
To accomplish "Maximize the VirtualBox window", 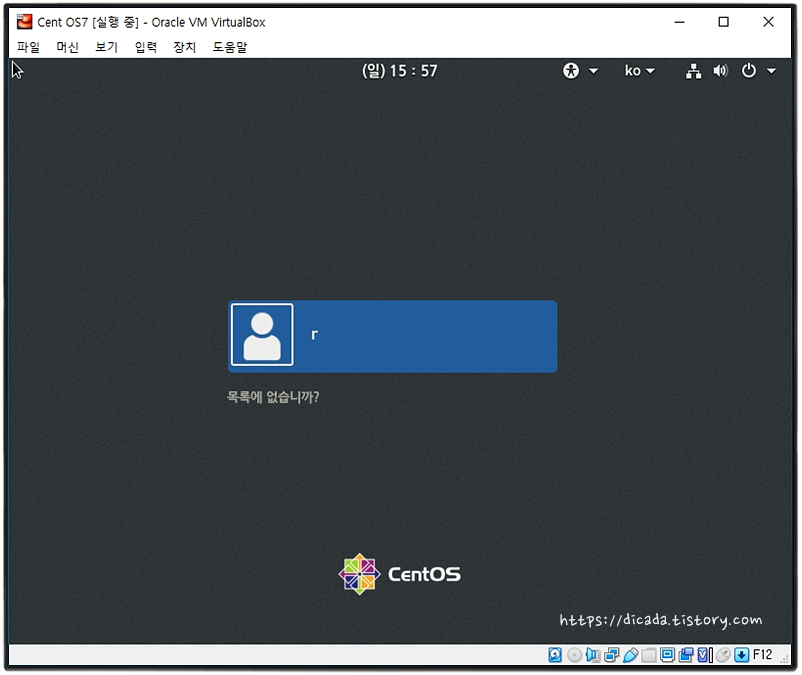I will [x=723, y=22].
